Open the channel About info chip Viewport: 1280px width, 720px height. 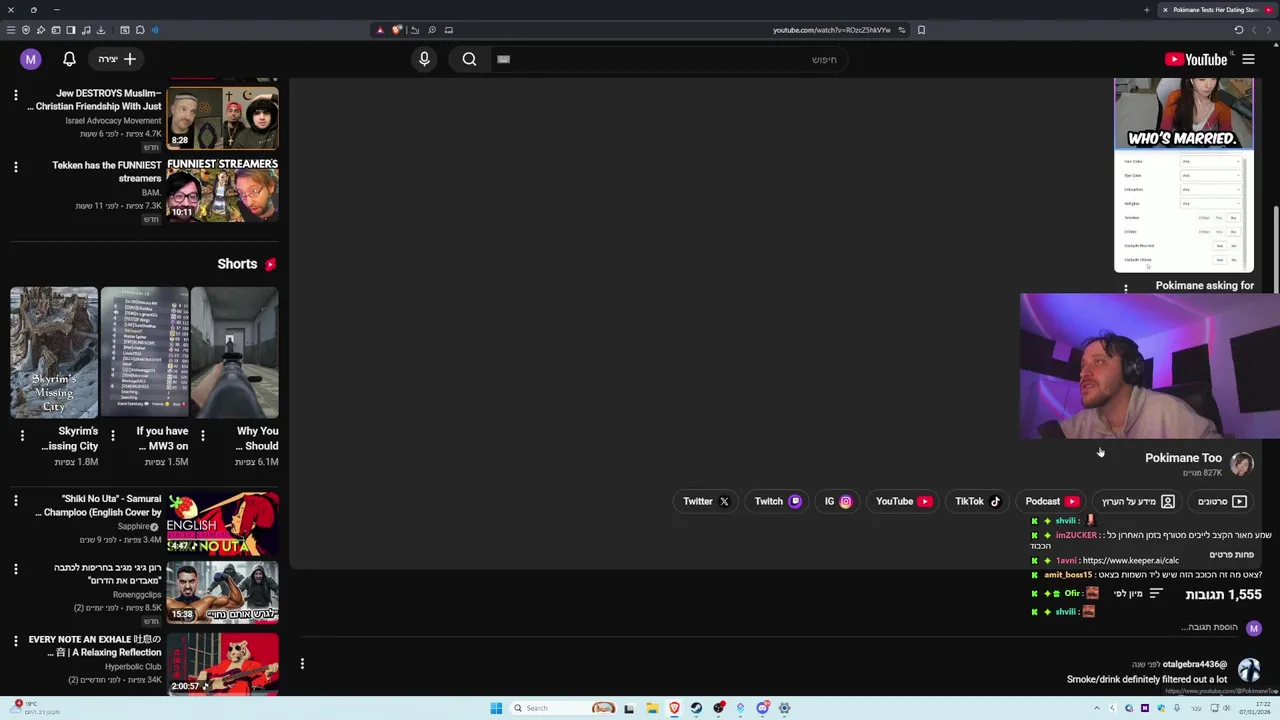pyautogui.click(x=1138, y=501)
